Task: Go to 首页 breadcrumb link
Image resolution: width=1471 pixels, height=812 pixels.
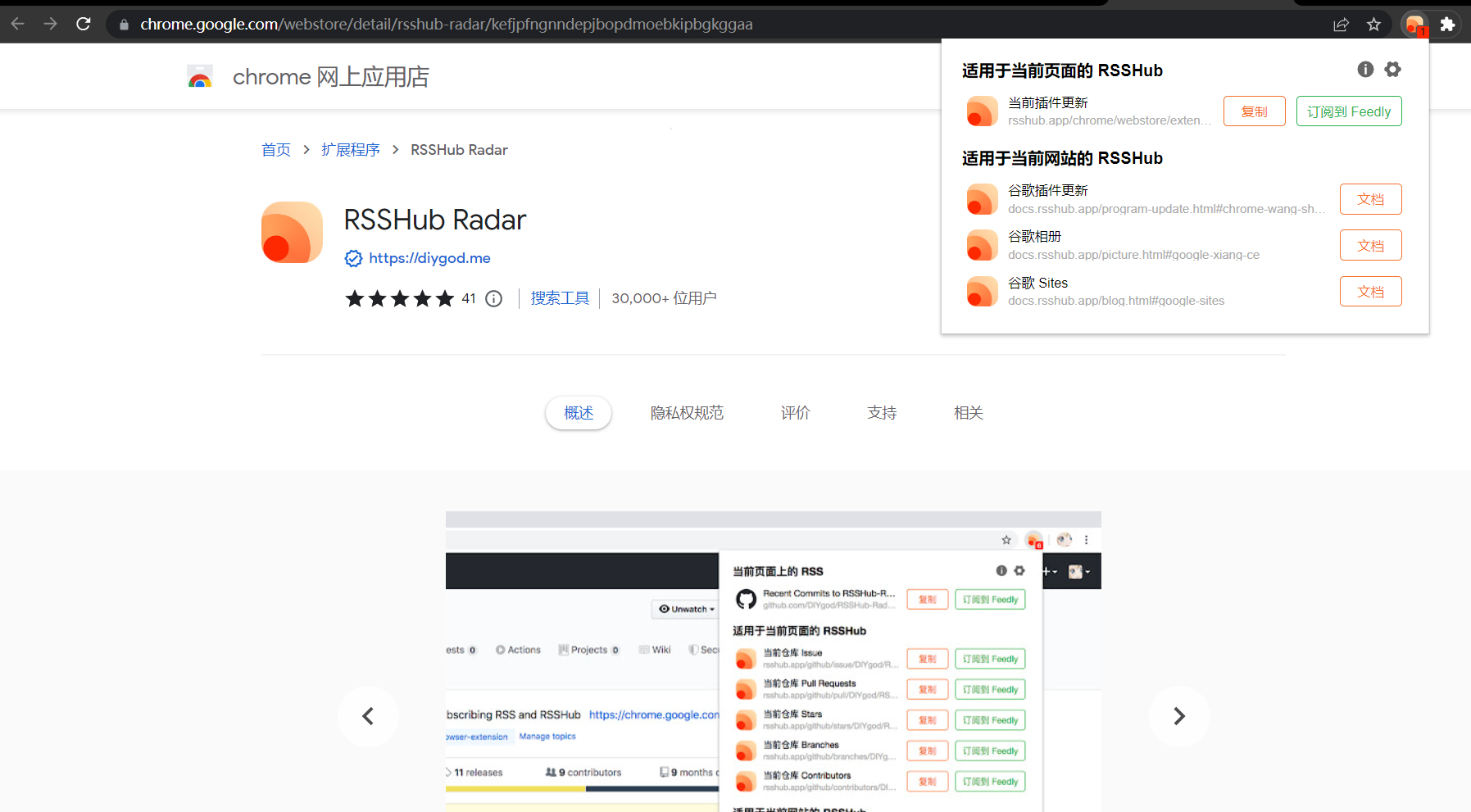Action: point(276,150)
